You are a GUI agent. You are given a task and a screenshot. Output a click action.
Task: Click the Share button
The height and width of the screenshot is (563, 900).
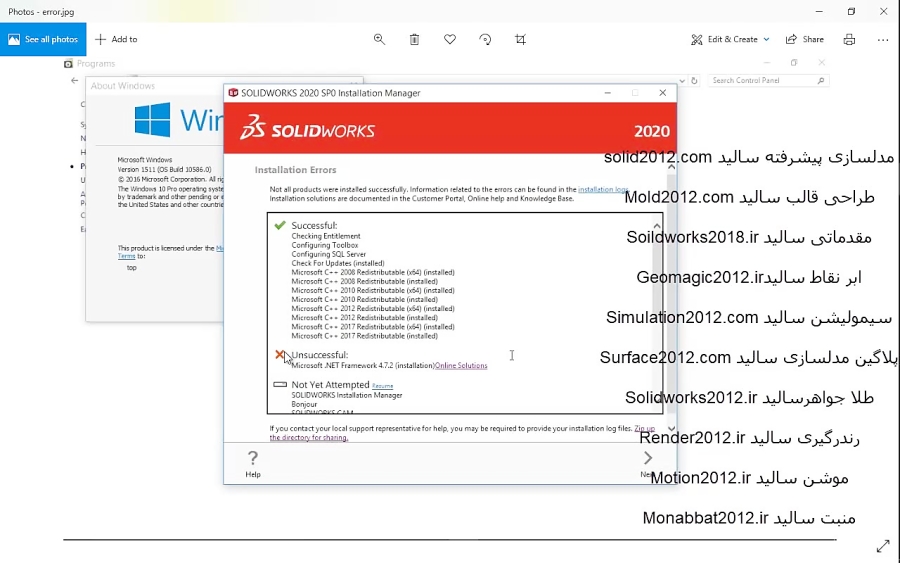[805, 39]
